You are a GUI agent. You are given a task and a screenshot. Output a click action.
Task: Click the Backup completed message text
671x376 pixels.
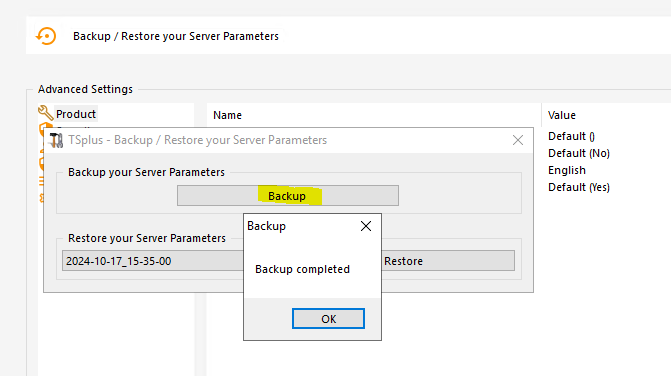coord(302,269)
